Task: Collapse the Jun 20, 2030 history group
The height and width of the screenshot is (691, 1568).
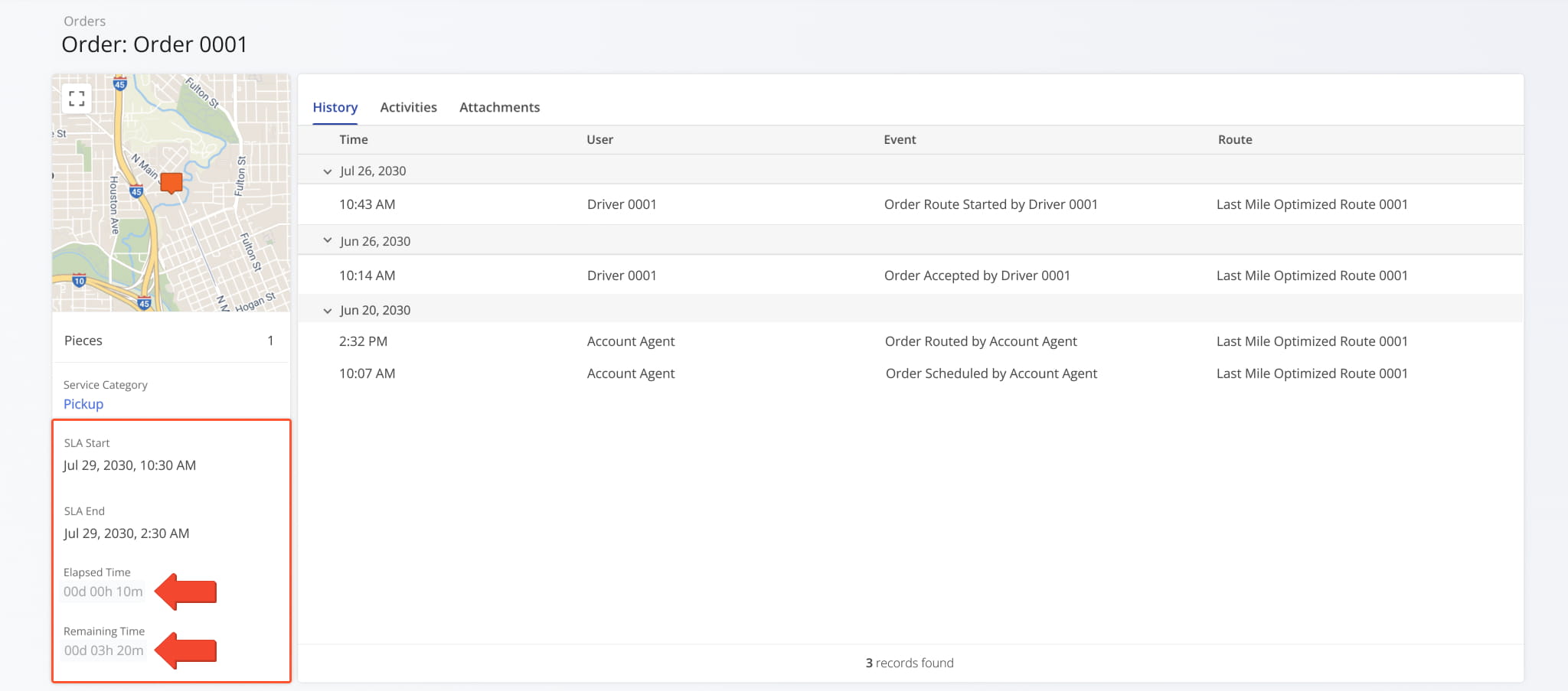Action: click(x=328, y=309)
